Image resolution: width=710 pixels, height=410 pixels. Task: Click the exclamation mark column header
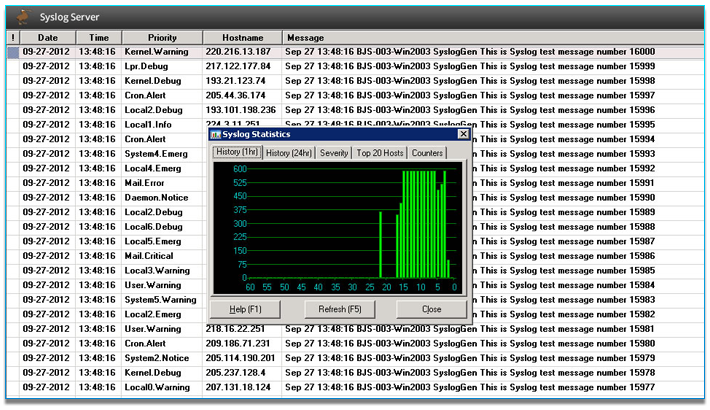[x=12, y=37]
